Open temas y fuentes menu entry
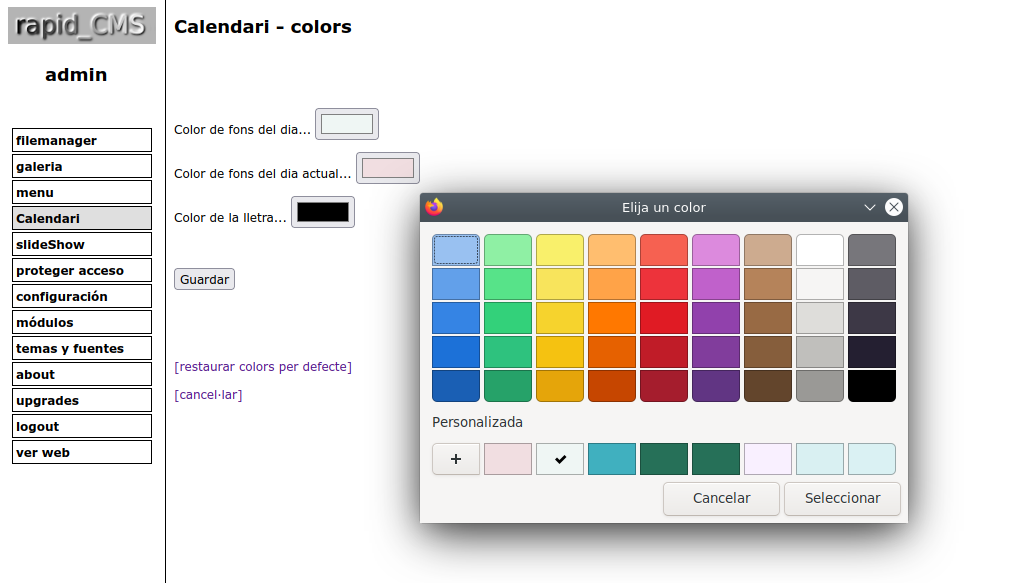This screenshot has height=583, width=1015. tap(82, 348)
